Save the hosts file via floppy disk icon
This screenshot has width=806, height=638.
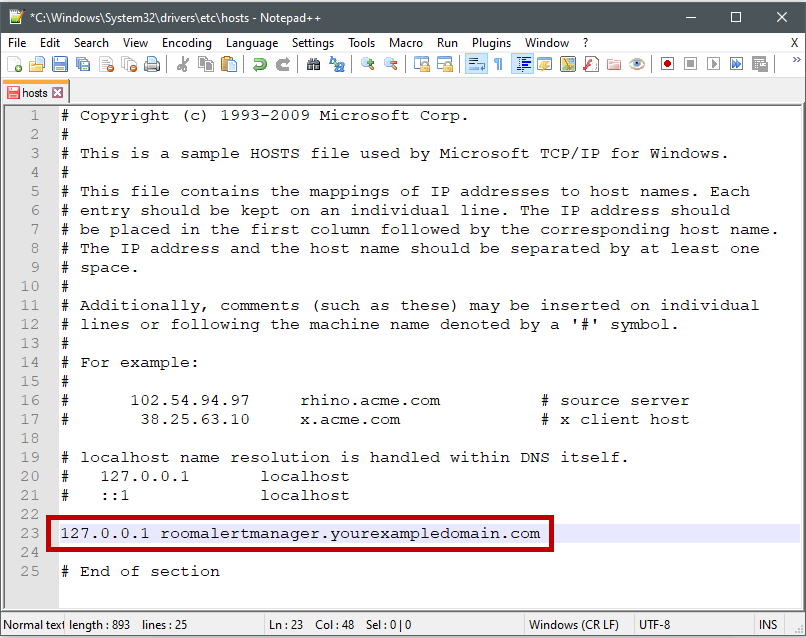[x=59, y=64]
